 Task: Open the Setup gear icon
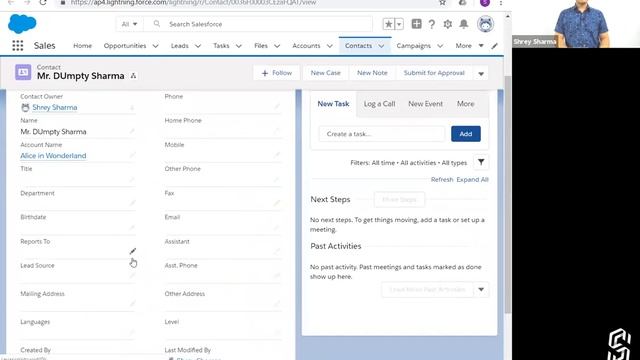coord(448,24)
